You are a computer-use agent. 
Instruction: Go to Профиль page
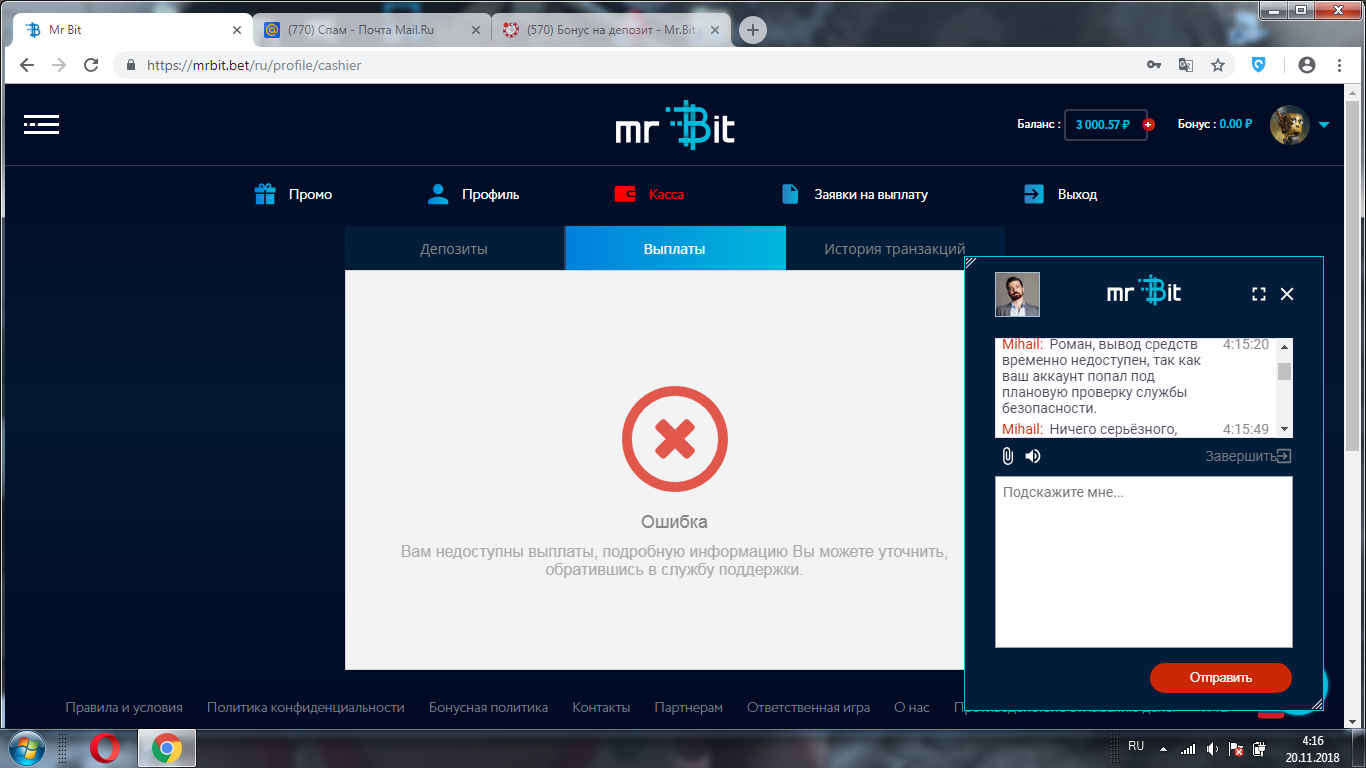[x=490, y=194]
